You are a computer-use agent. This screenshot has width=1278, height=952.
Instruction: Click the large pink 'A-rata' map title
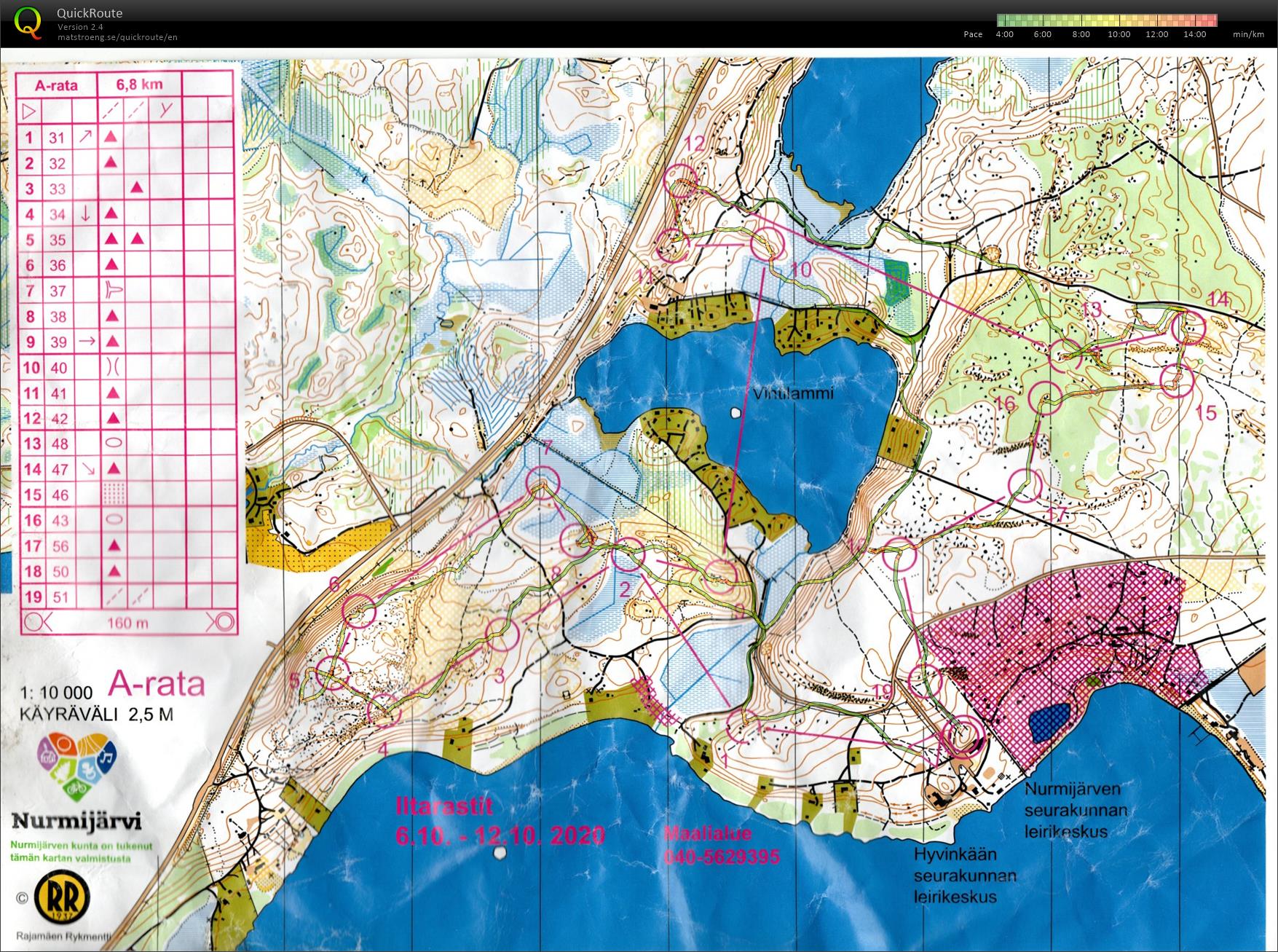point(157,683)
